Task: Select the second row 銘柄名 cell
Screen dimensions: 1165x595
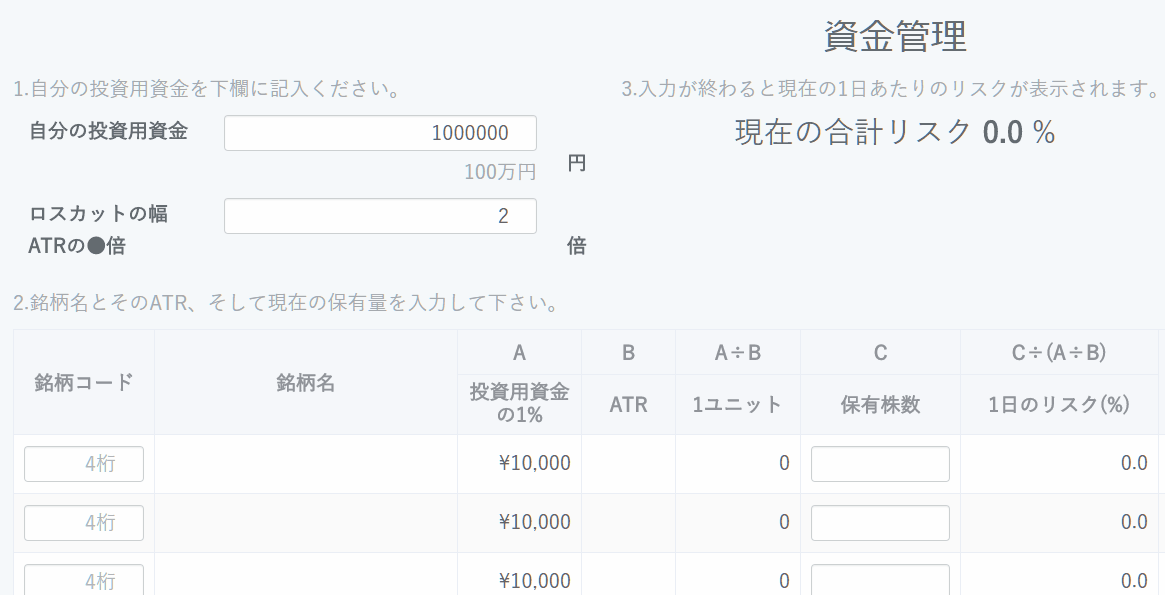Action: tap(305, 523)
